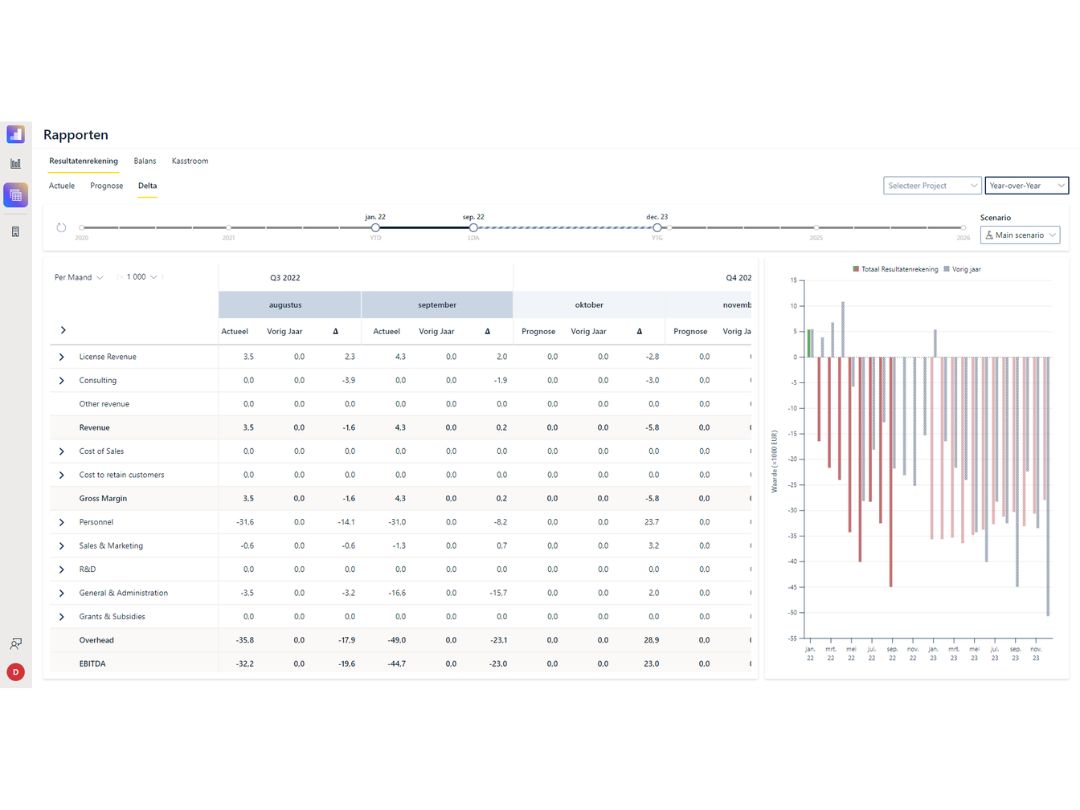This screenshot has height=810, width=1080.
Task: Select the Actuele sub-tab
Action: coord(61,186)
